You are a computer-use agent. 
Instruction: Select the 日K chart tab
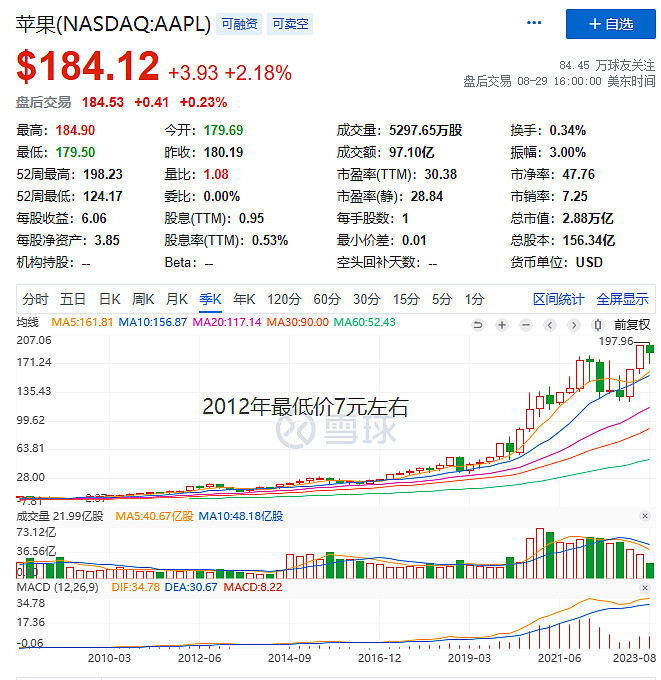[109, 299]
